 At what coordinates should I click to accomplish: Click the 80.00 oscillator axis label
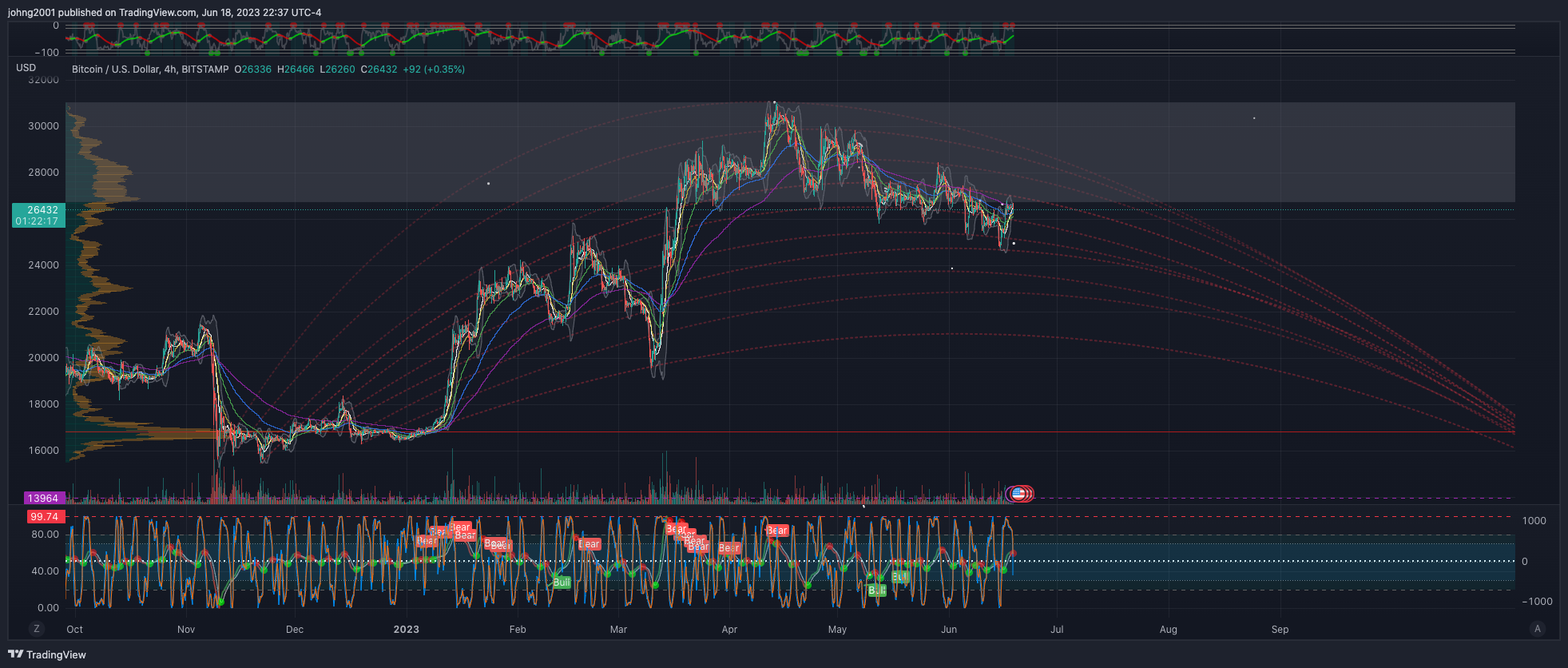pyautogui.click(x=46, y=535)
